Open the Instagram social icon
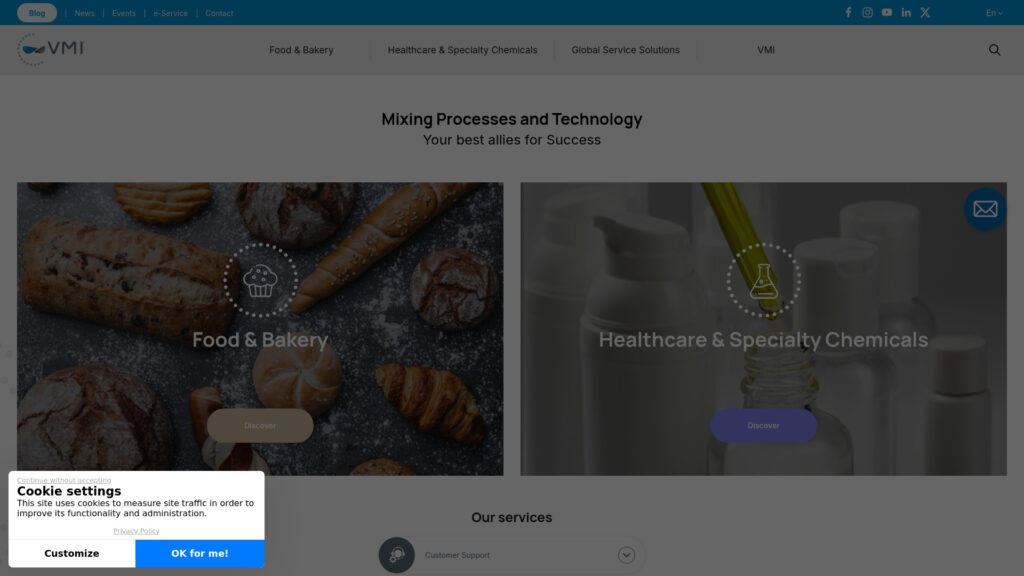 coord(867,12)
